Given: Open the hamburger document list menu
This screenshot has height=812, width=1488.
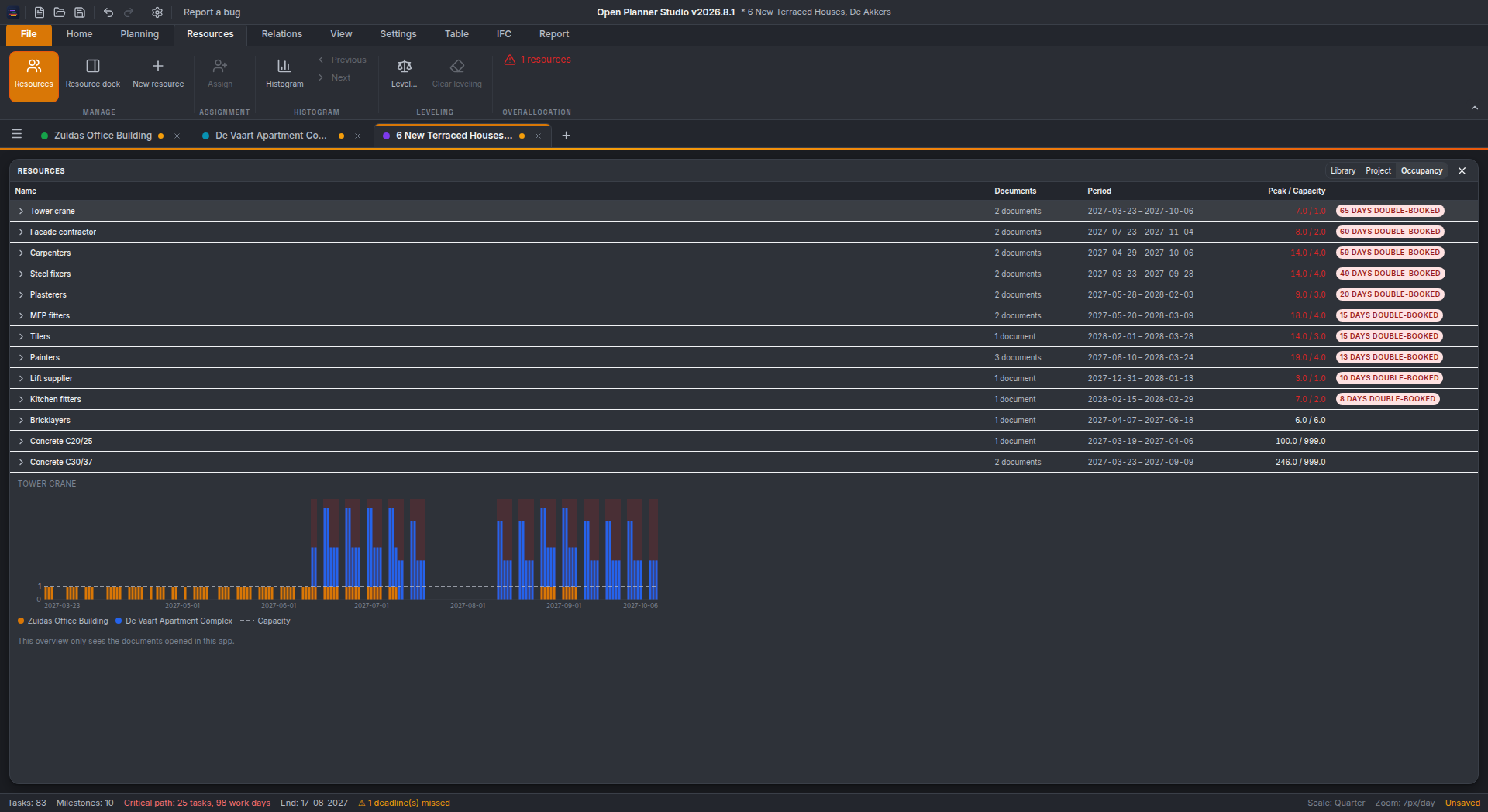Looking at the screenshot, I should 16,135.
